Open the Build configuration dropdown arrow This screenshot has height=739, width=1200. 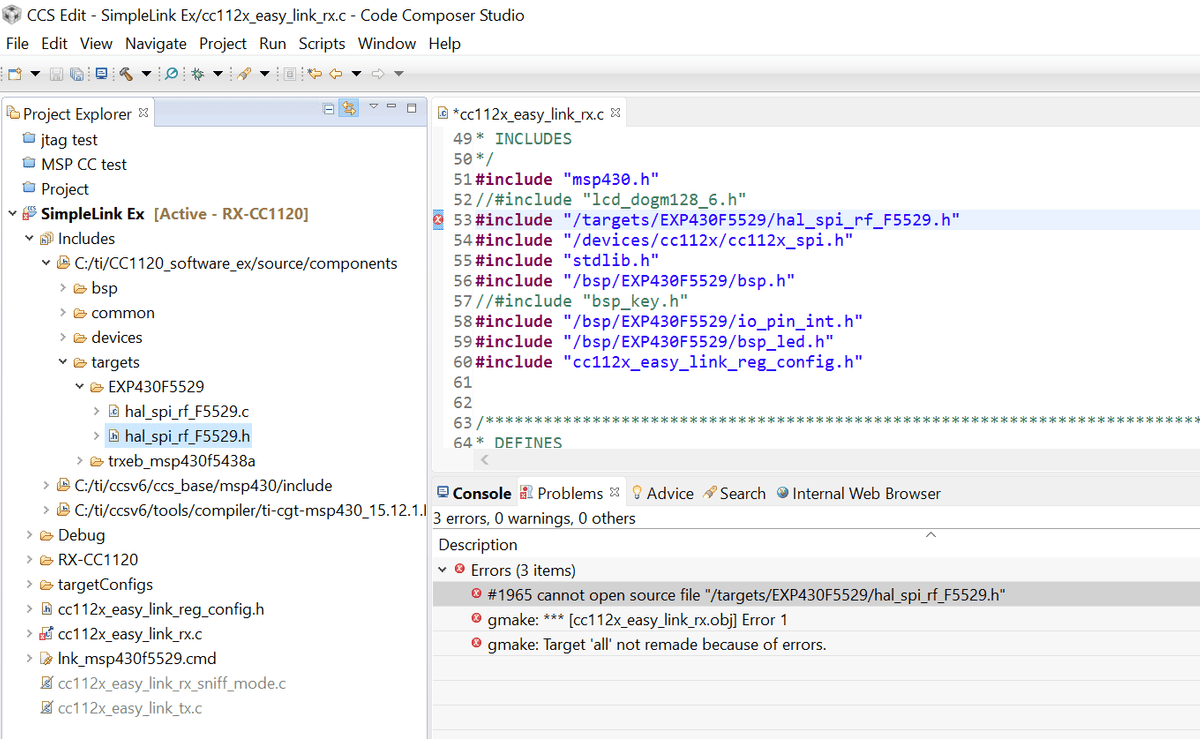point(146,74)
